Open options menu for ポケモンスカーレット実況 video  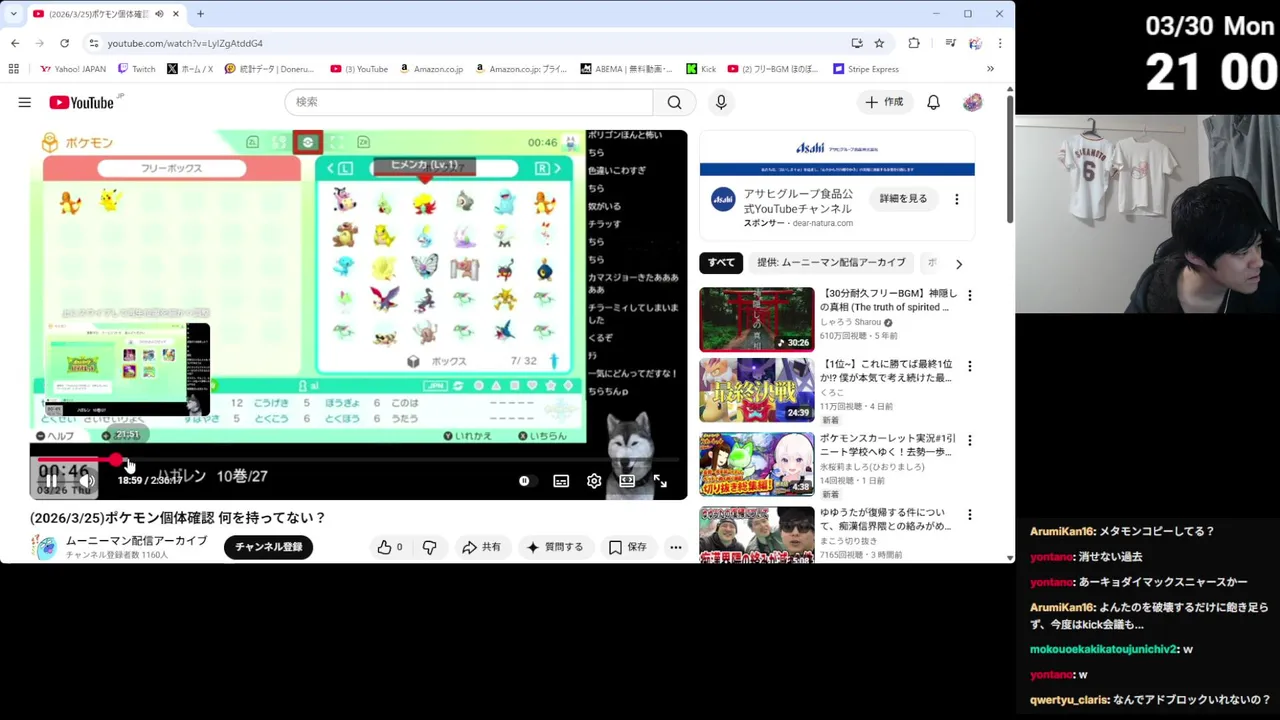969,440
